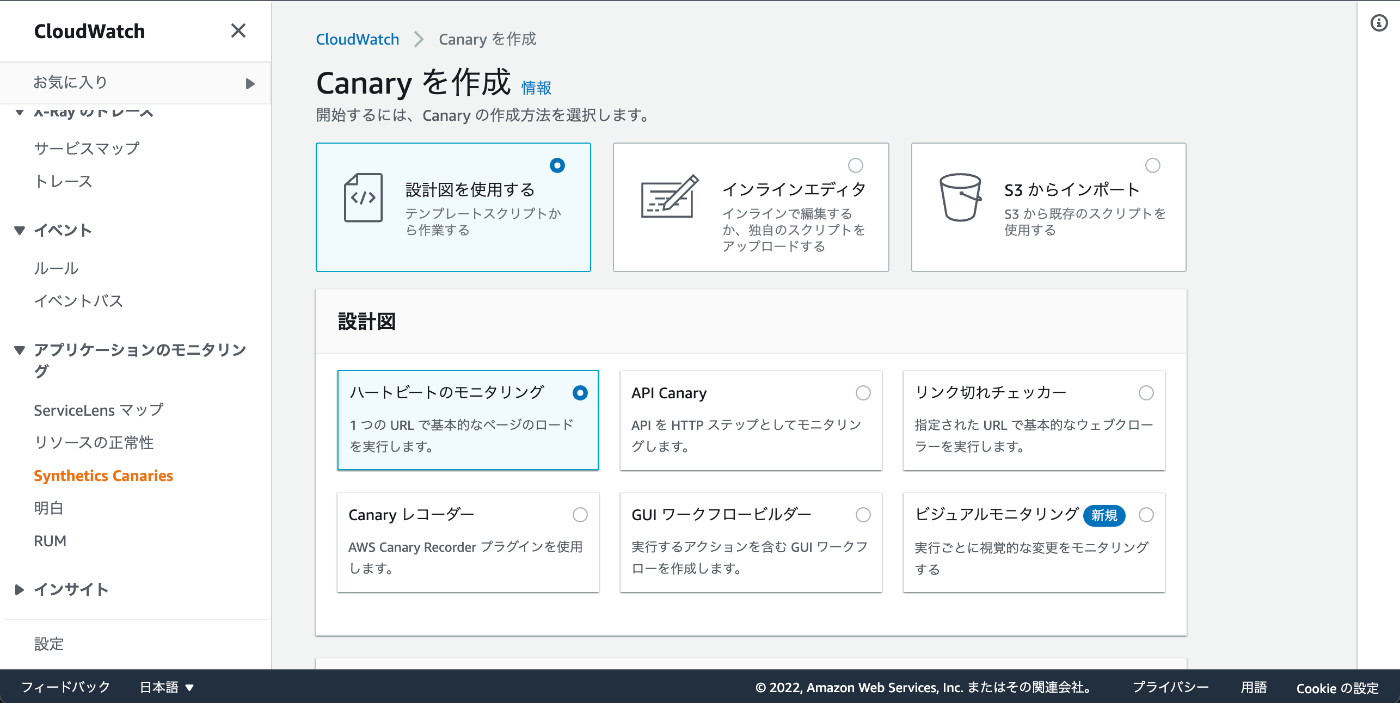This screenshot has height=703, width=1400.
Task: Open サービスマップ in the sidebar
Action: click(87, 148)
